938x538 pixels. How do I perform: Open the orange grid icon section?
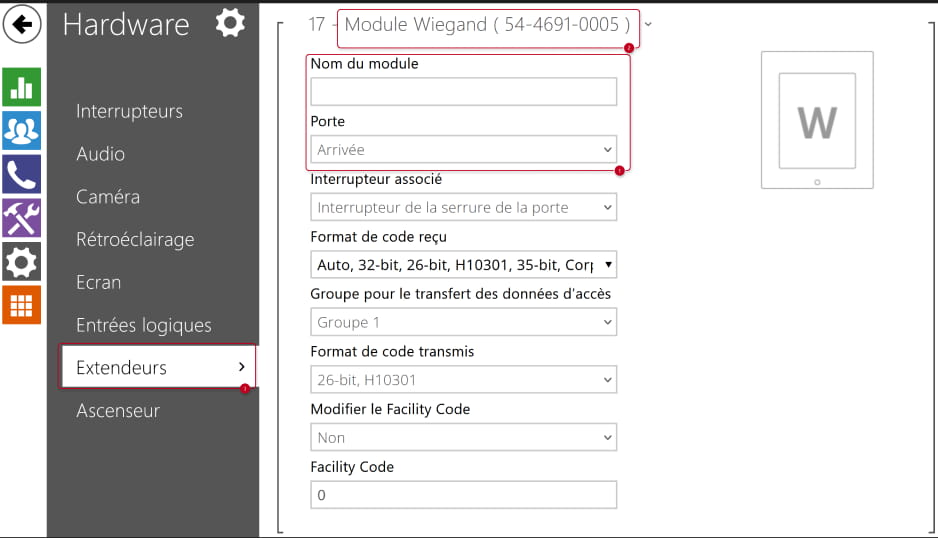click(x=22, y=305)
